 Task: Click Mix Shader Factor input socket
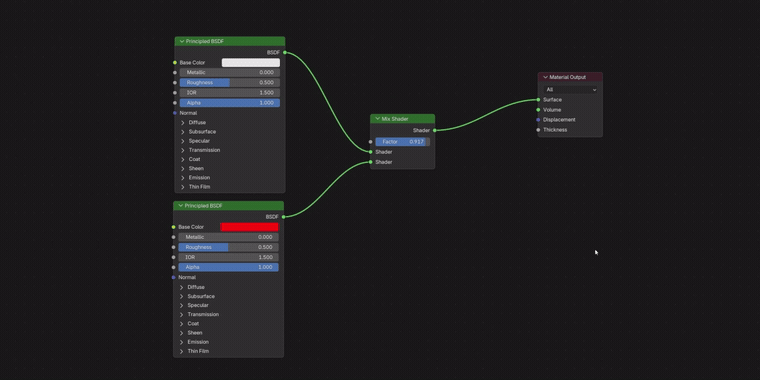[370, 142]
